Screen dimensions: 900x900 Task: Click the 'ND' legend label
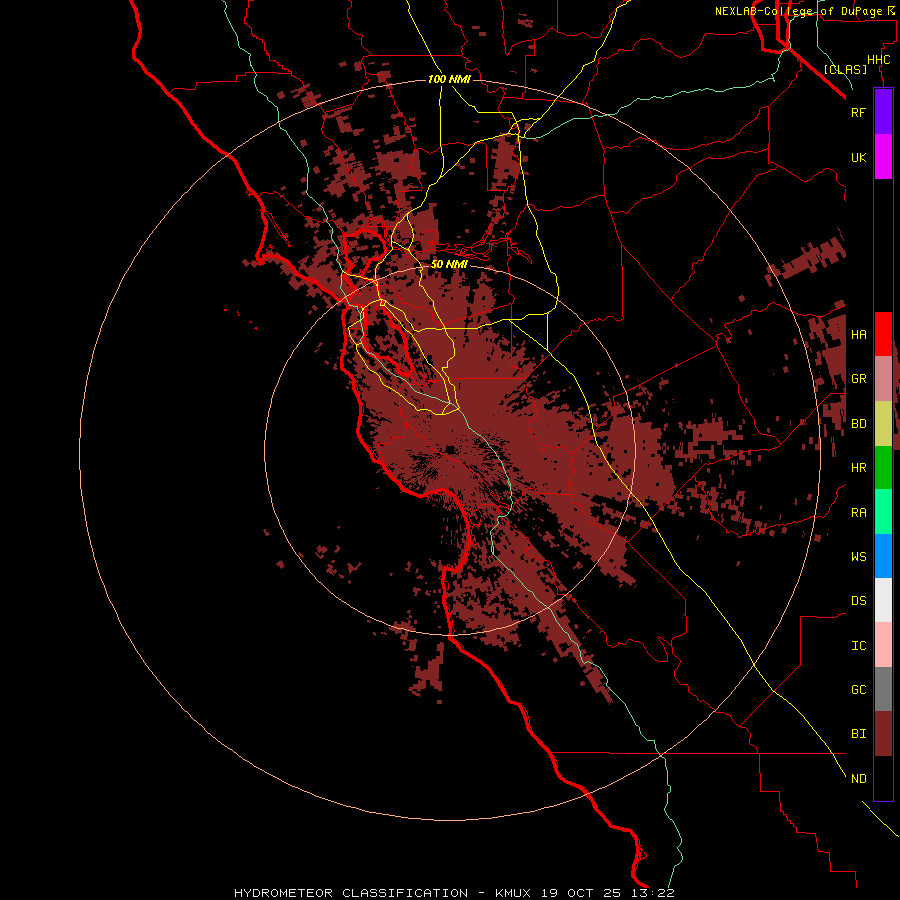(x=858, y=779)
